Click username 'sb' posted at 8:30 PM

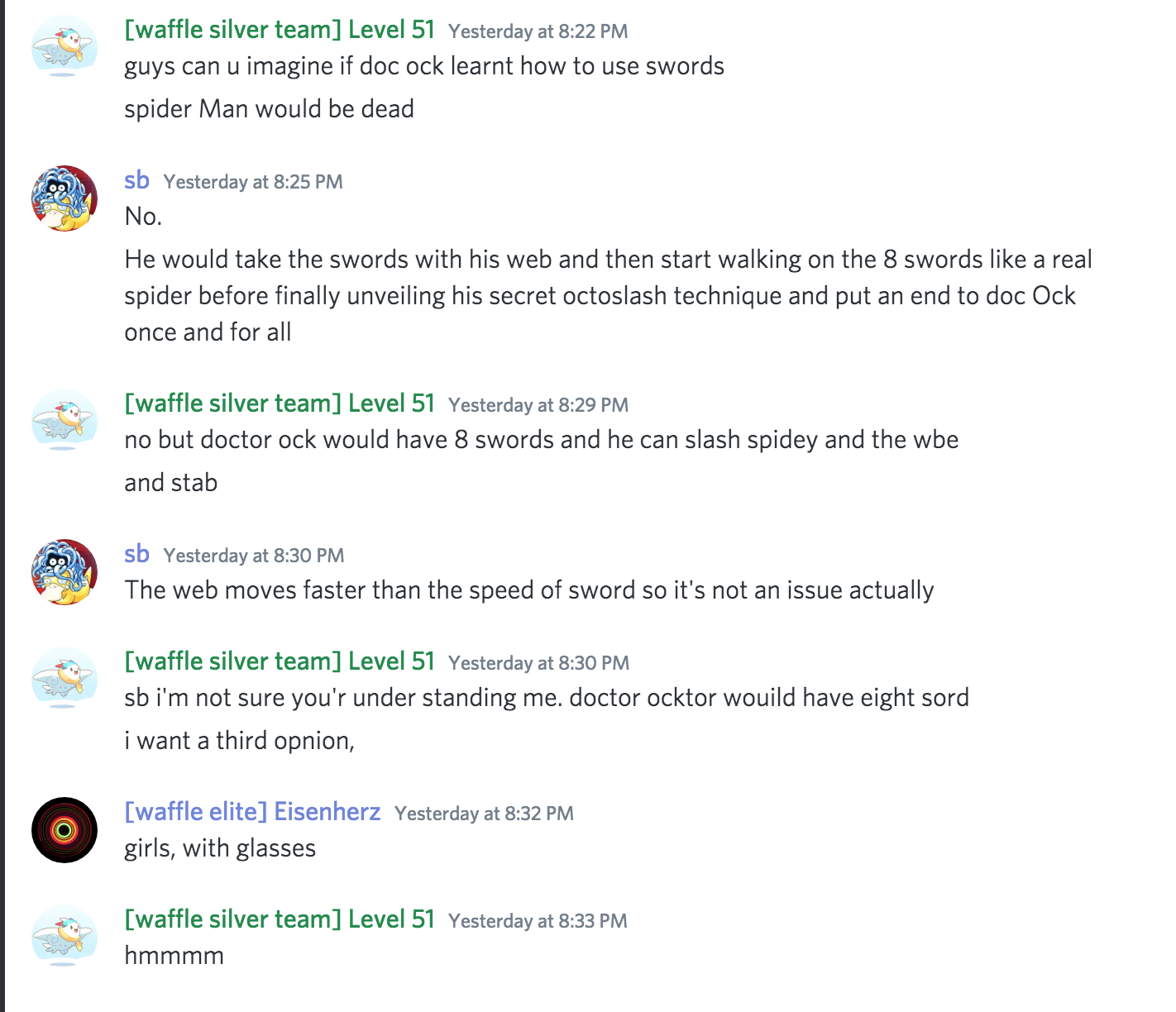pos(136,554)
